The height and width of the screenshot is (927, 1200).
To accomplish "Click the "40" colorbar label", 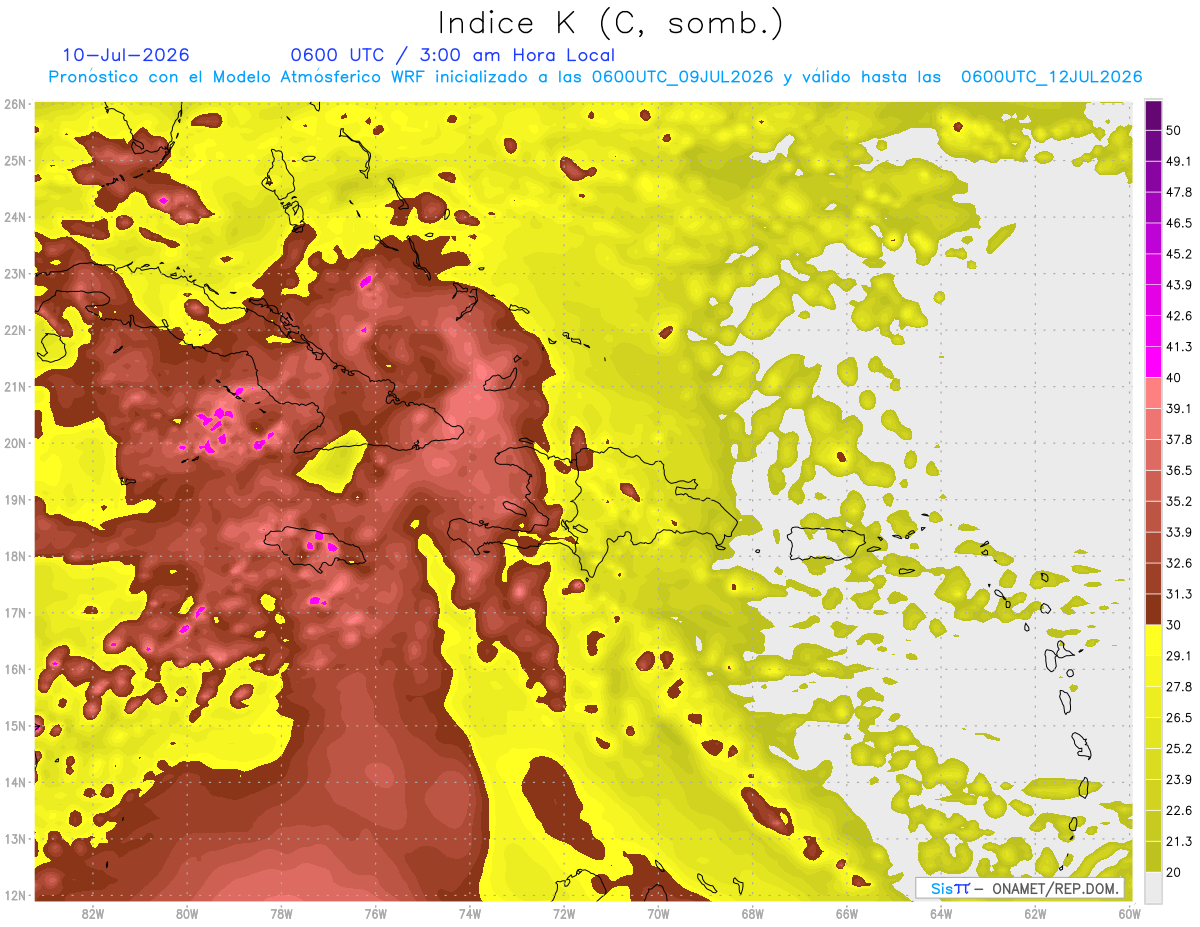I will coord(1174,377).
